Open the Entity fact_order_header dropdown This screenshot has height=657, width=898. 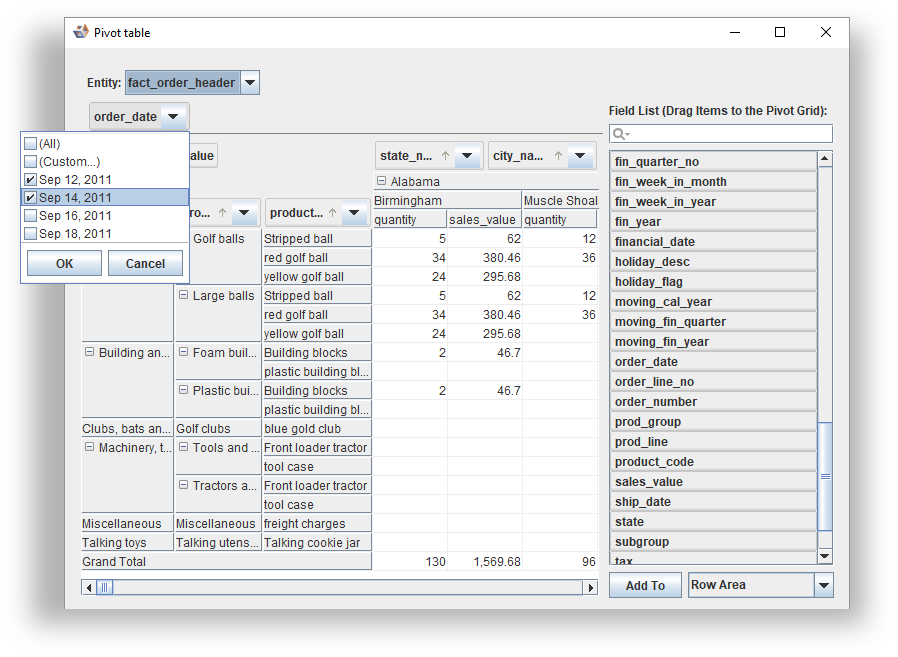pyautogui.click(x=250, y=83)
